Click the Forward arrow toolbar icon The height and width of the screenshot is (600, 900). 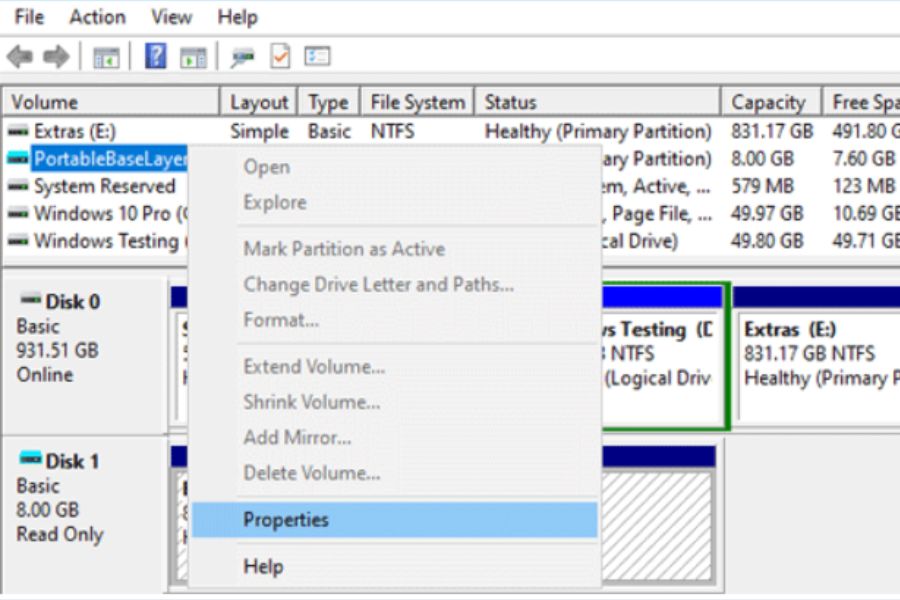point(56,57)
